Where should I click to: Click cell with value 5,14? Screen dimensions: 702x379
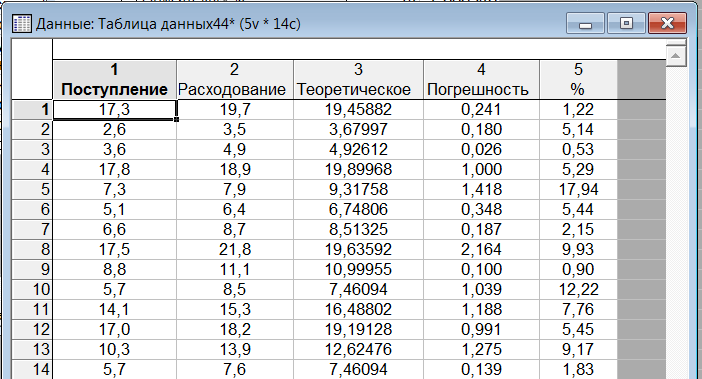coord(578,130)
